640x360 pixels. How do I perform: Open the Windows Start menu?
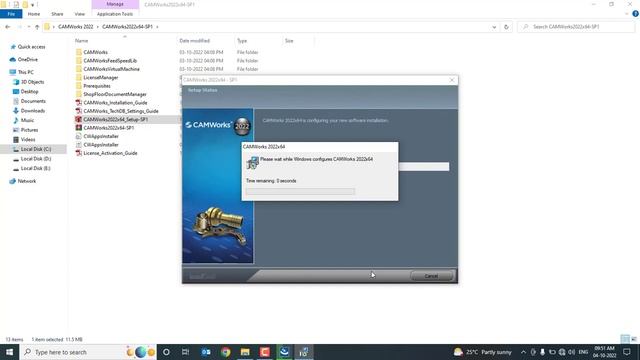[9, 352]
